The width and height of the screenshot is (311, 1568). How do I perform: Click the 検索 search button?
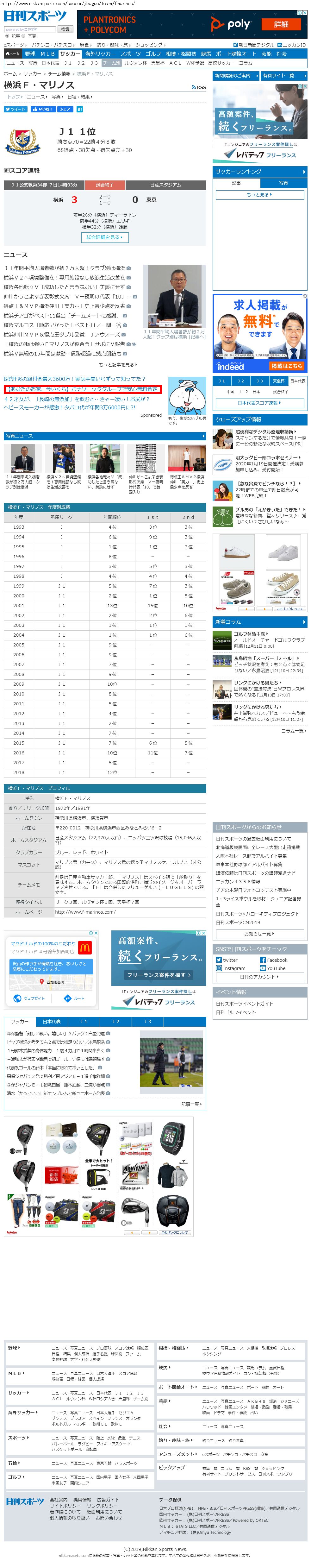point(65,28)
